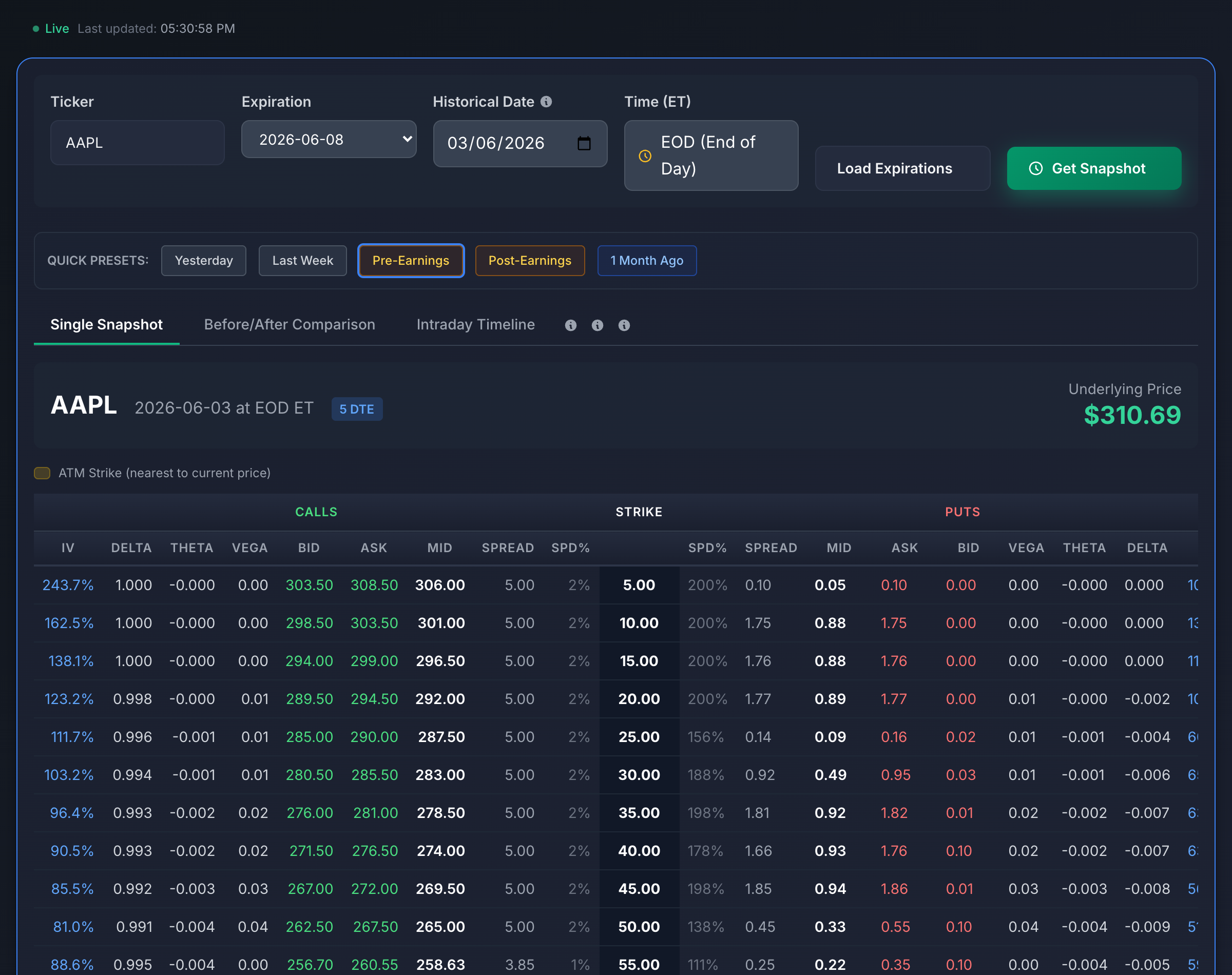Click IV value 243.7%

[68, 585]
